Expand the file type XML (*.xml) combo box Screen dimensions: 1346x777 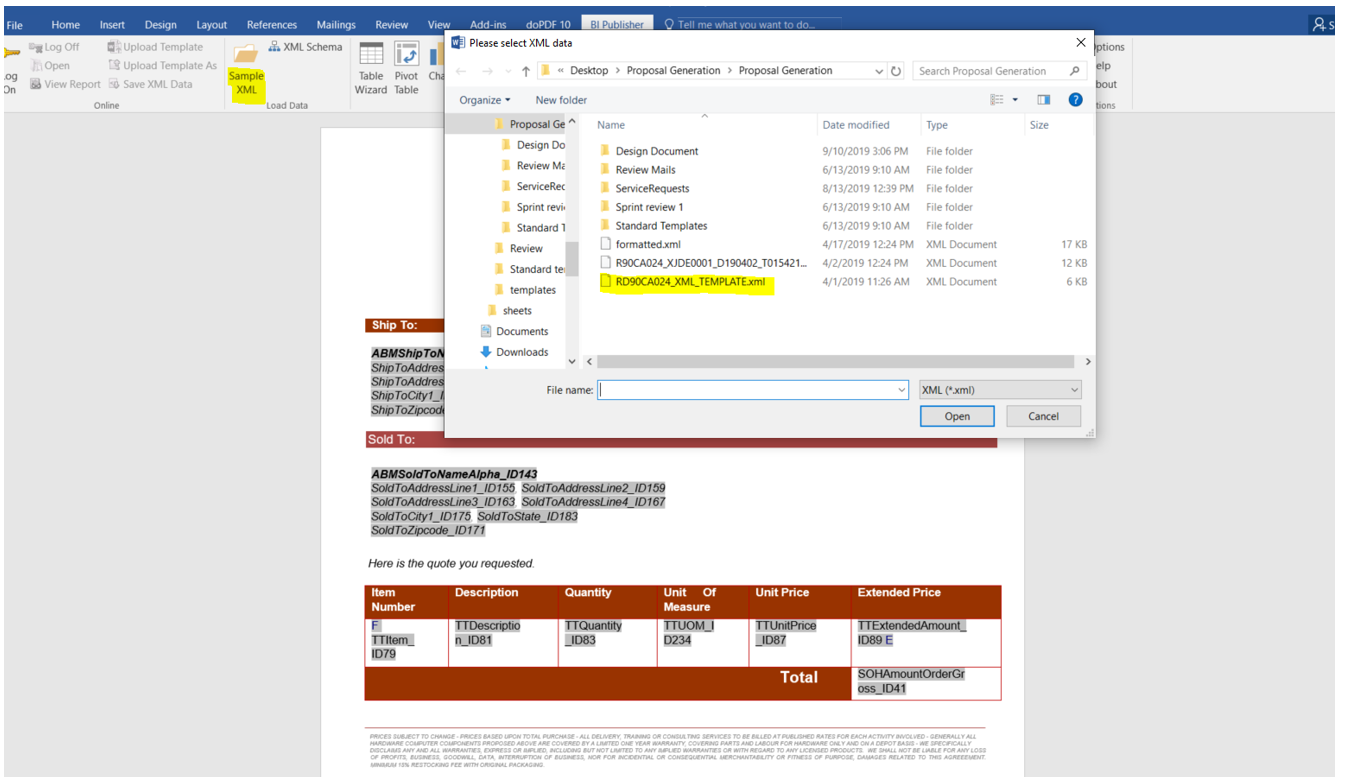[1000, 390]
